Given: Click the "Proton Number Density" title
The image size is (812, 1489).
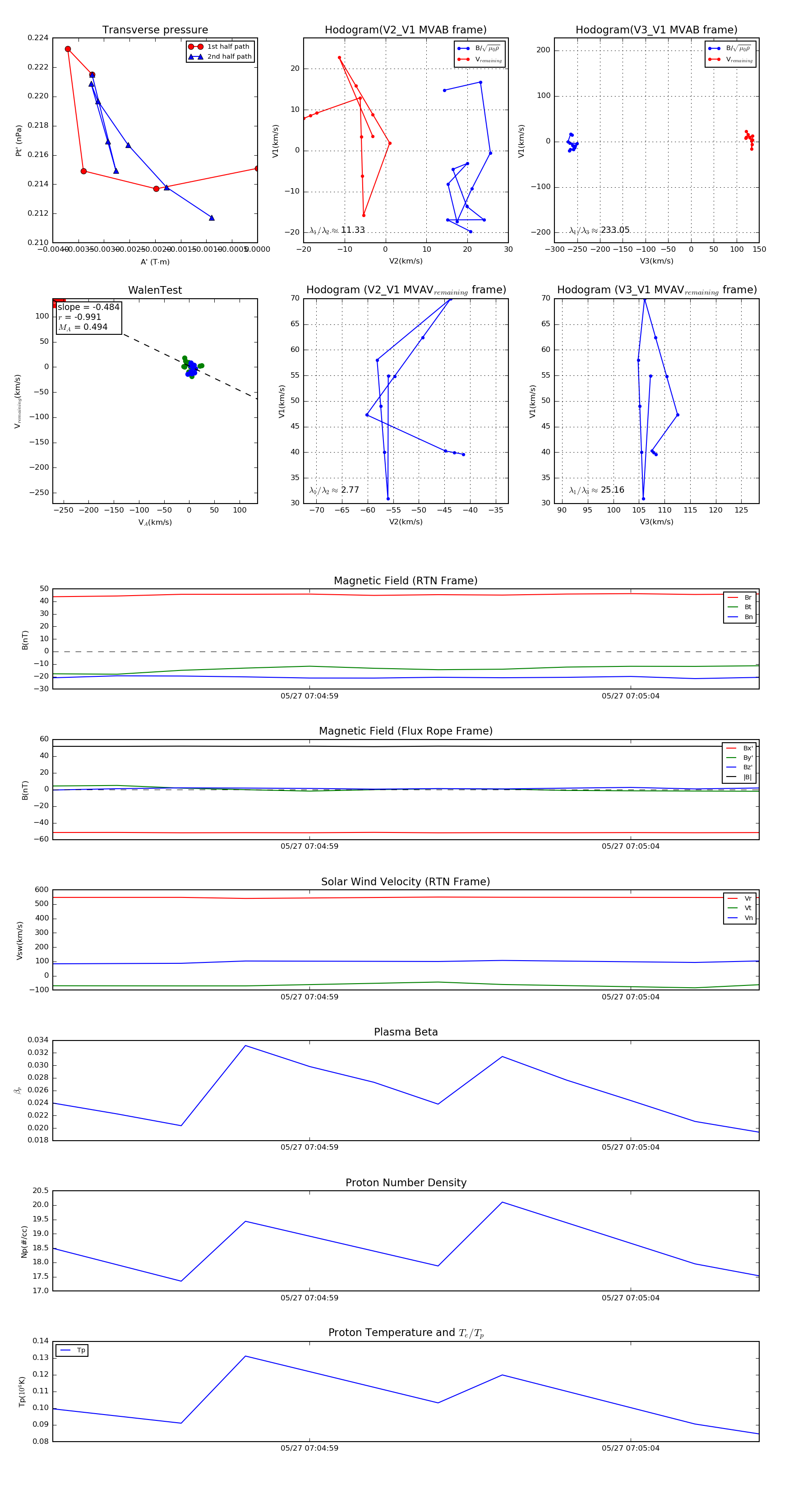Looking at the screenshot, I should [406, 1183].
